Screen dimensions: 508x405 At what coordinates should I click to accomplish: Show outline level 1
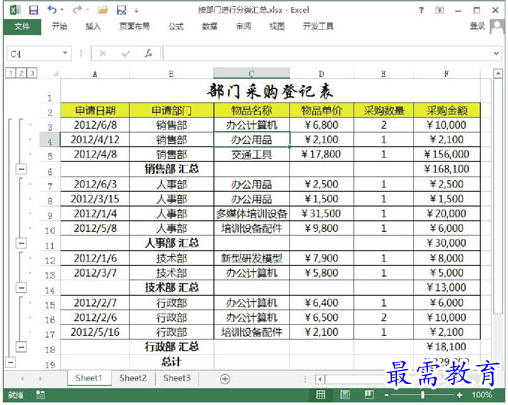pos(11,73)
